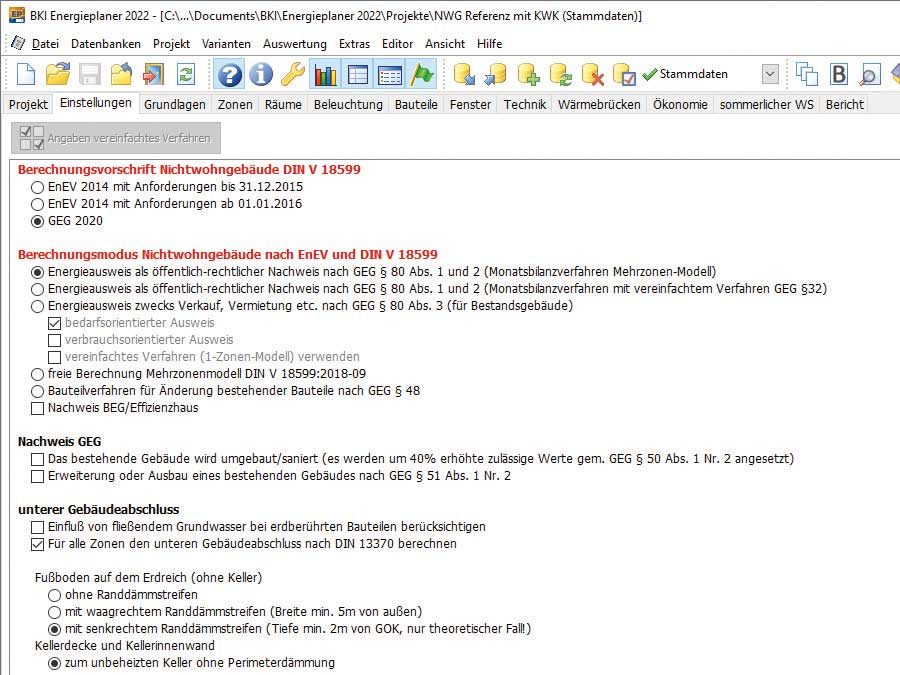Select mit waagrechtem Randdämmstreifen option

tap(55, 612)
